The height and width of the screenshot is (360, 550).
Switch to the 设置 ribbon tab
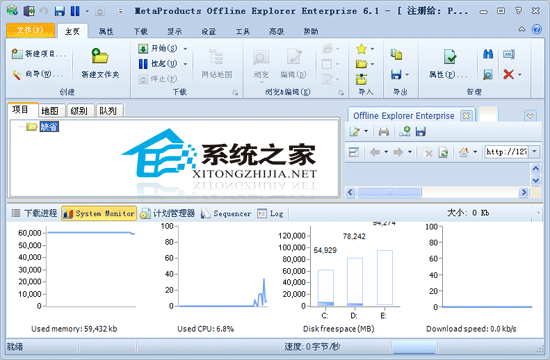point(208,32)
